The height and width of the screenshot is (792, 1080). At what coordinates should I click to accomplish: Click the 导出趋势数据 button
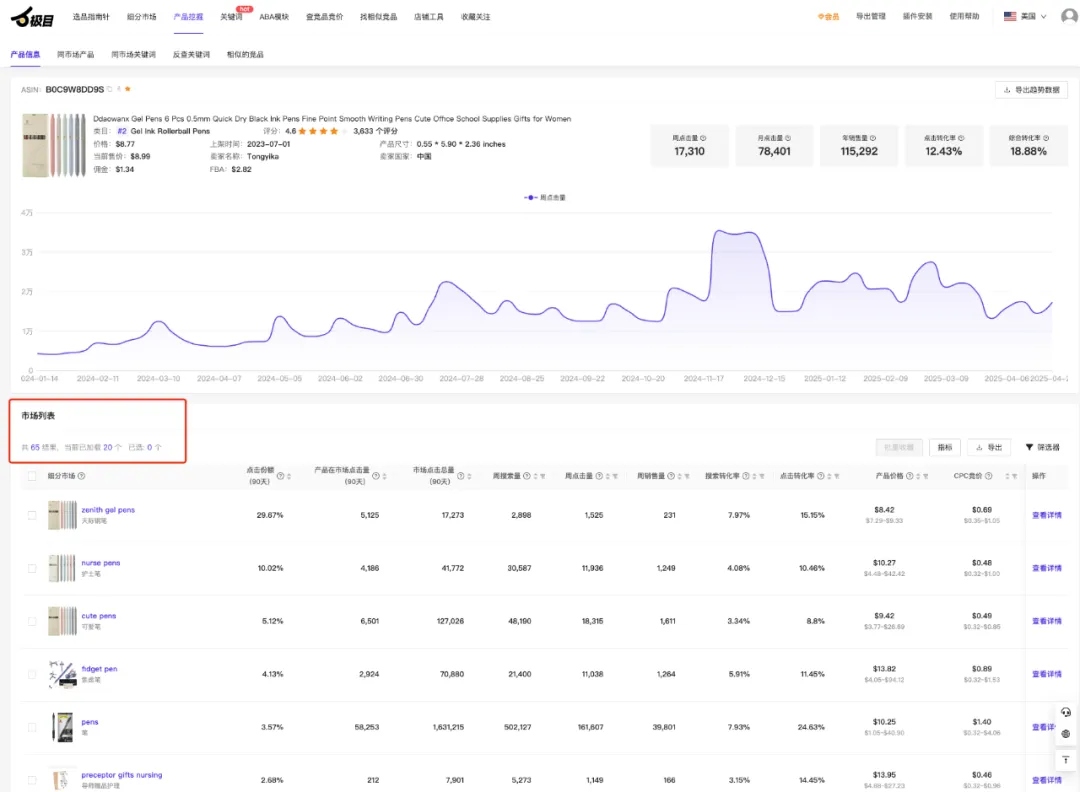1031,90
